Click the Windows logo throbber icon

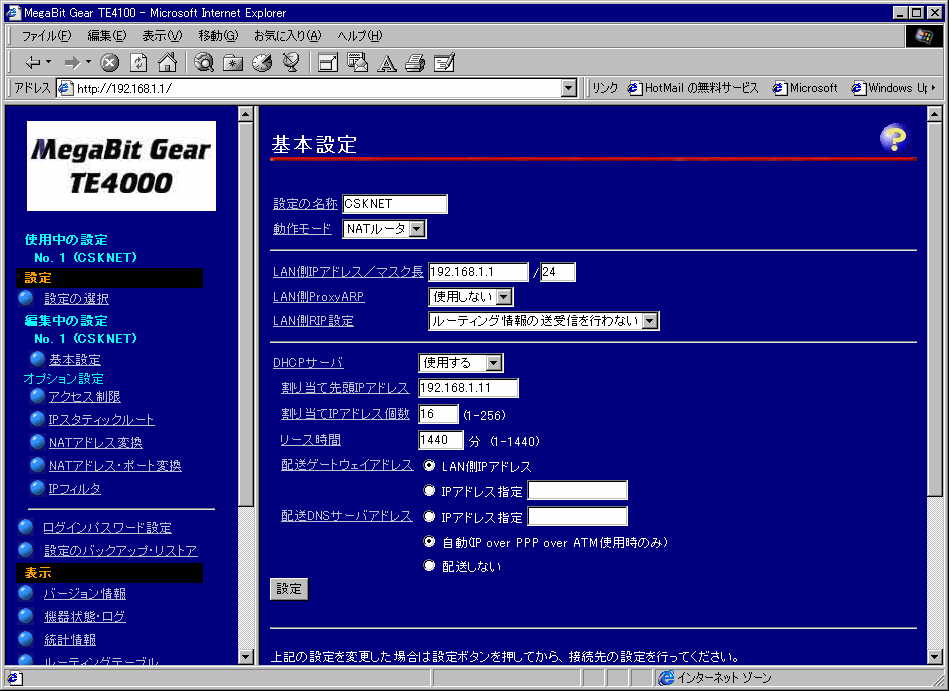coord(923,36)
